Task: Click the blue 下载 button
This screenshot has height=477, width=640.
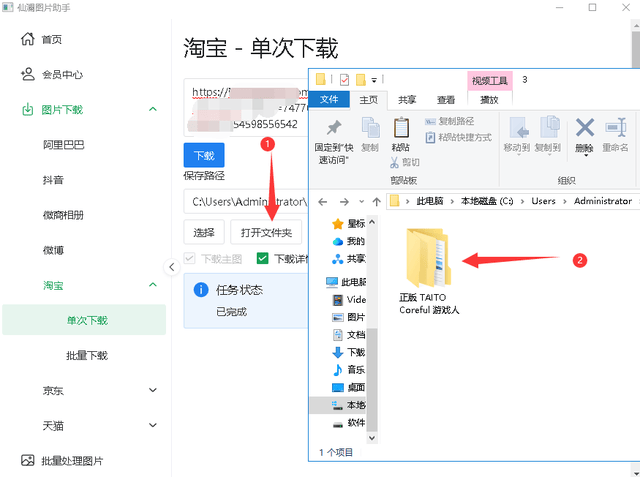Action: 204,155
